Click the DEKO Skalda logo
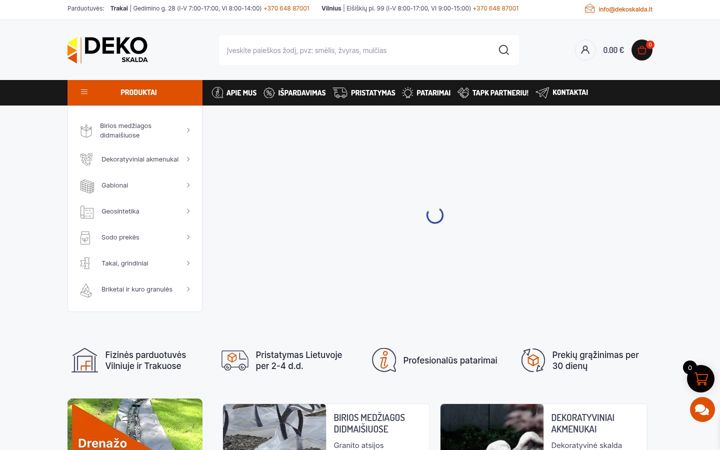Viewport: 720px width, 450px height. click(x=107, y=50)
